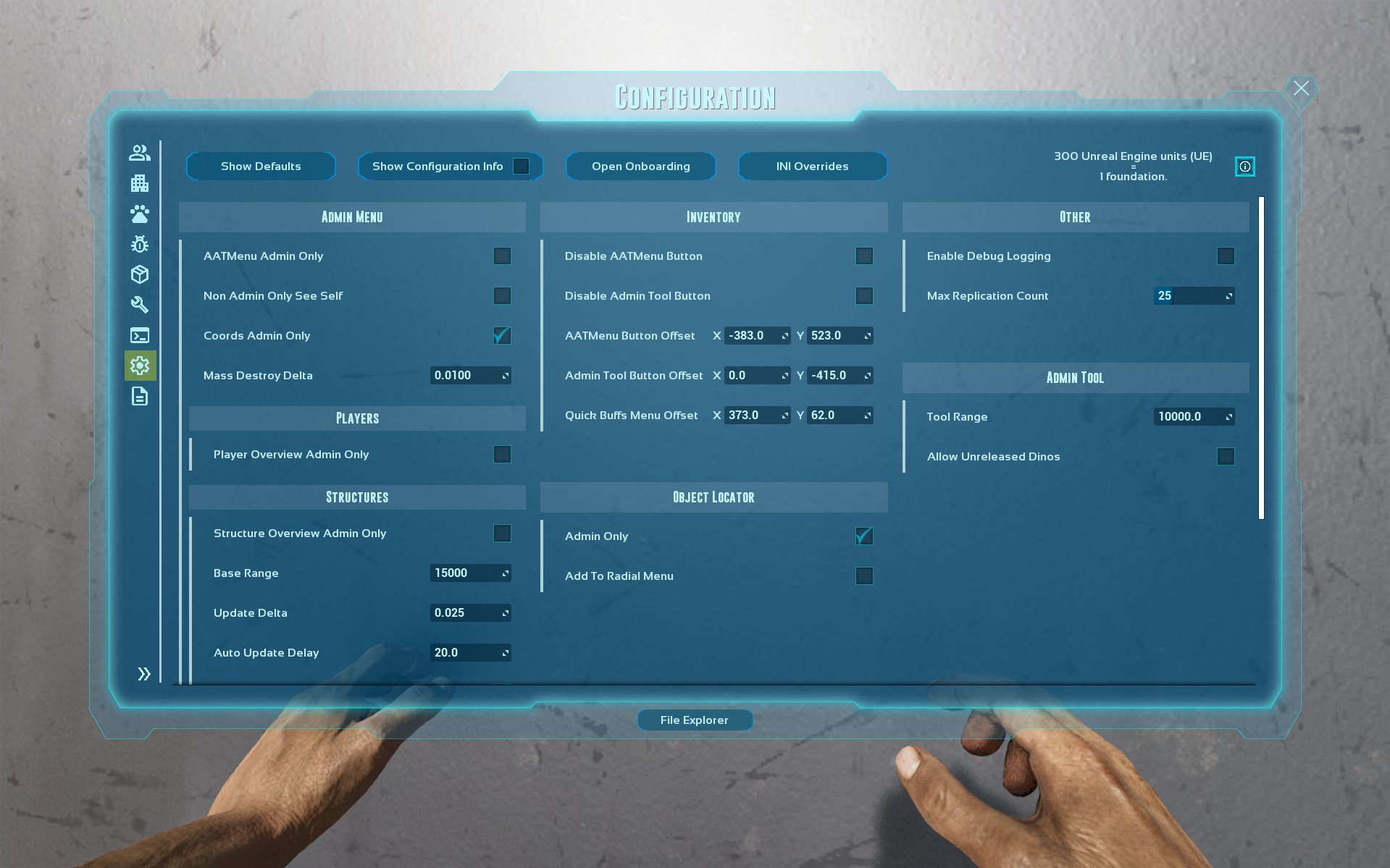
Task: Open INI Overrides
Action: tap(812, 167)
